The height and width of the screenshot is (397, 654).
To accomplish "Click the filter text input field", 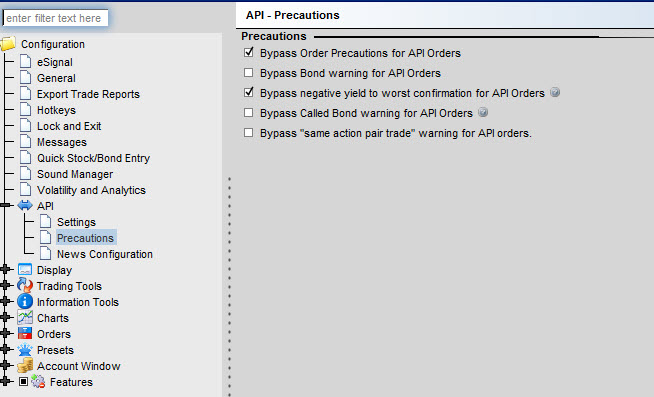I will tap(55, 18).
